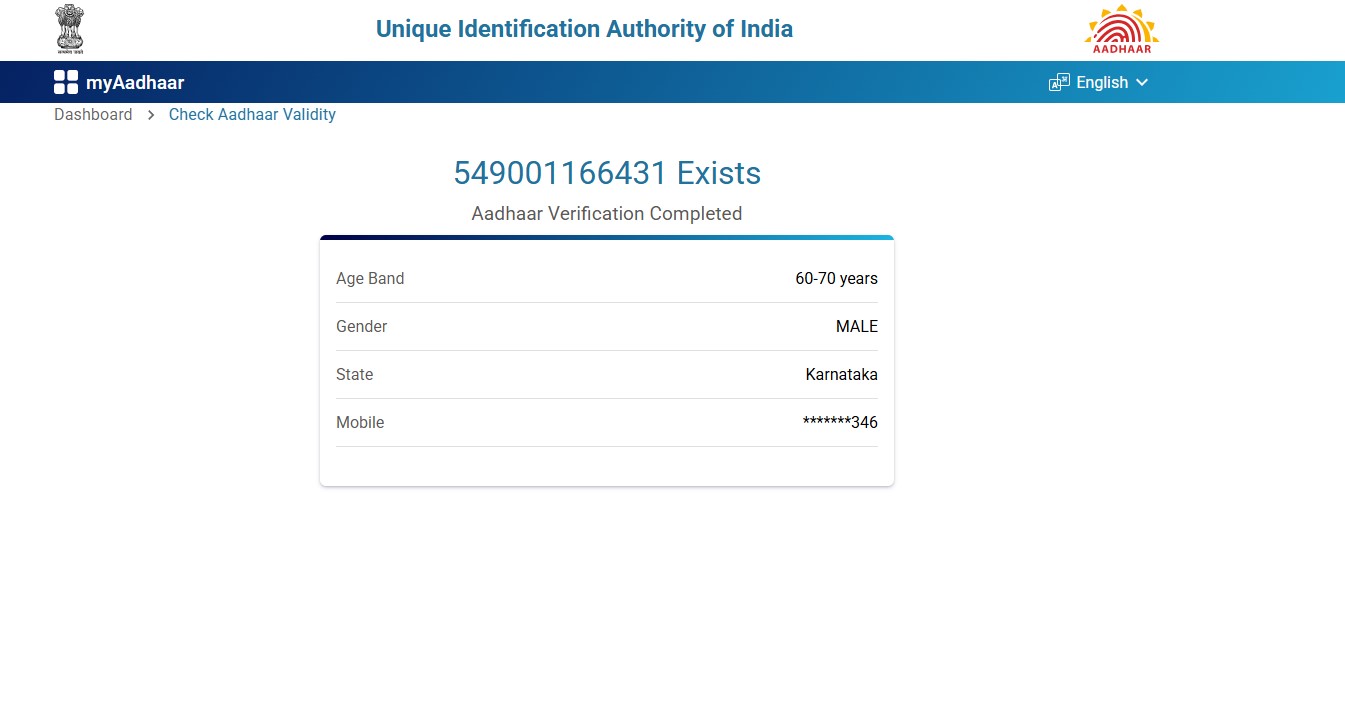Click the Karnataka value
The image size is (1345, 712).
tap(842, 374)
